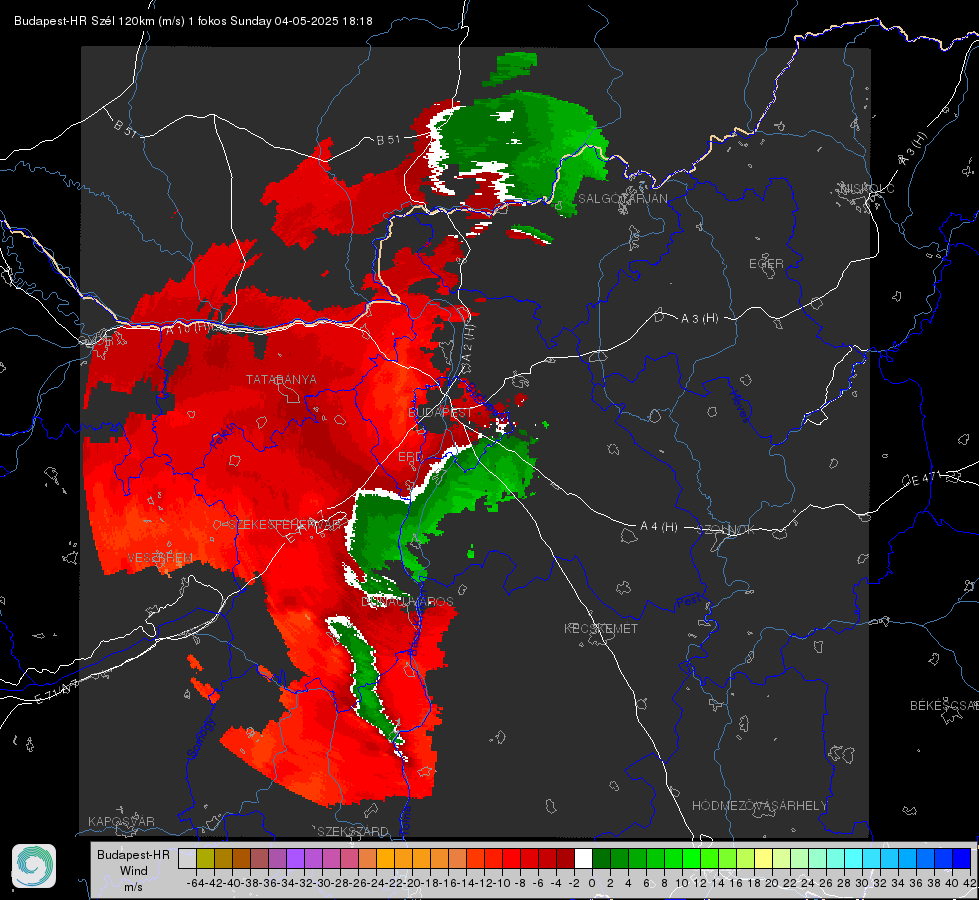Click the TATABANYA city label

(281, 380)
